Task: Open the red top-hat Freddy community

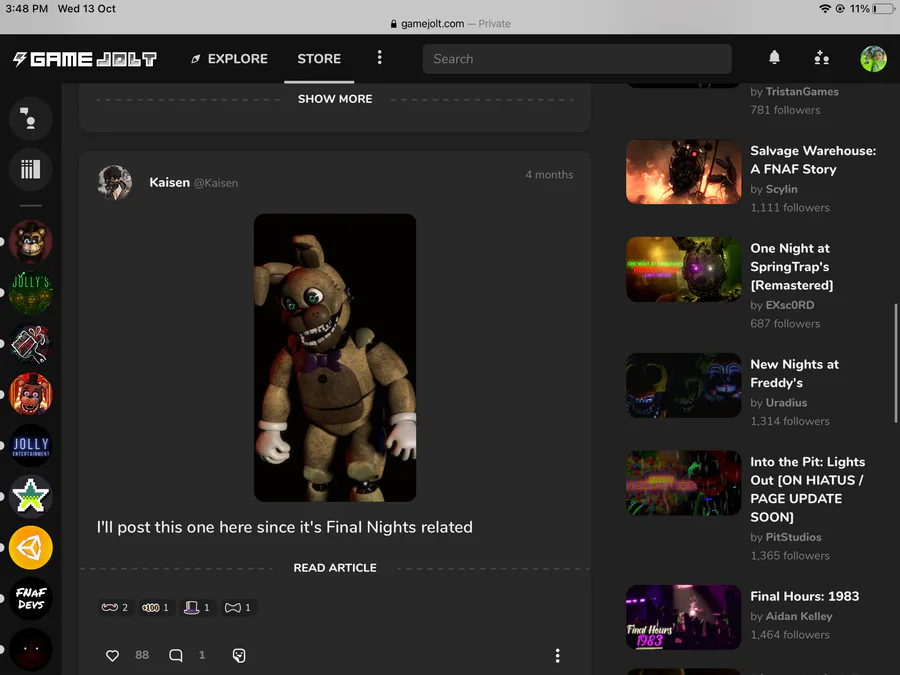Action: click(x=30, y=394)
